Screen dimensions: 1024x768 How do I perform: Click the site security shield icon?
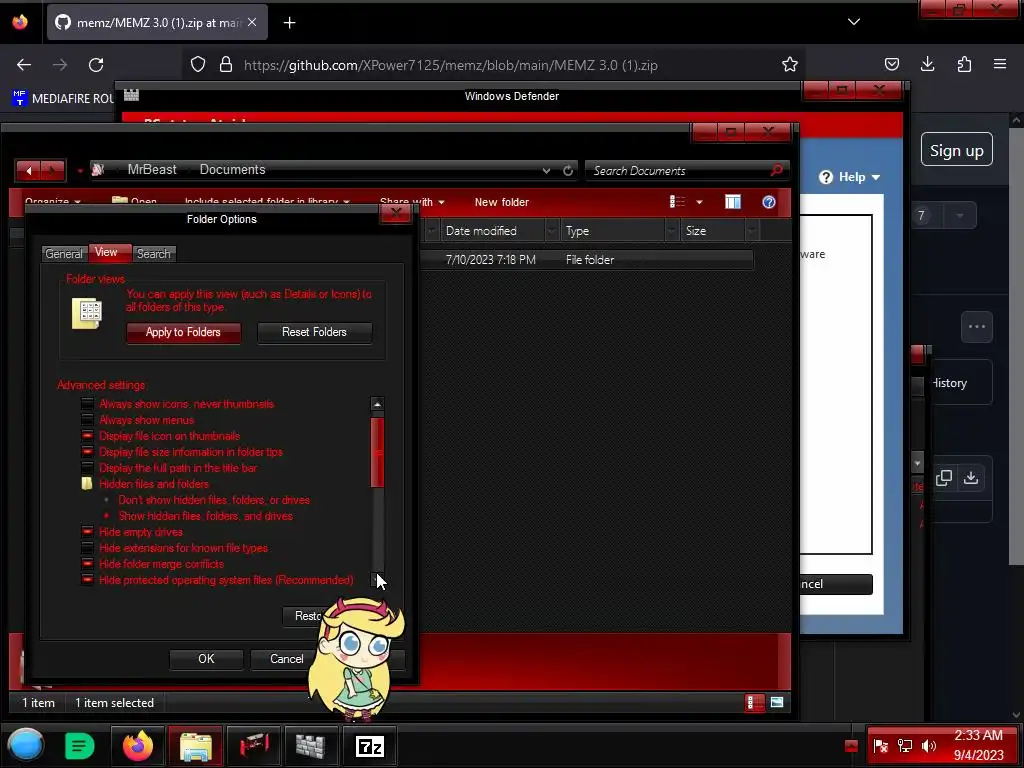[198, 65]
